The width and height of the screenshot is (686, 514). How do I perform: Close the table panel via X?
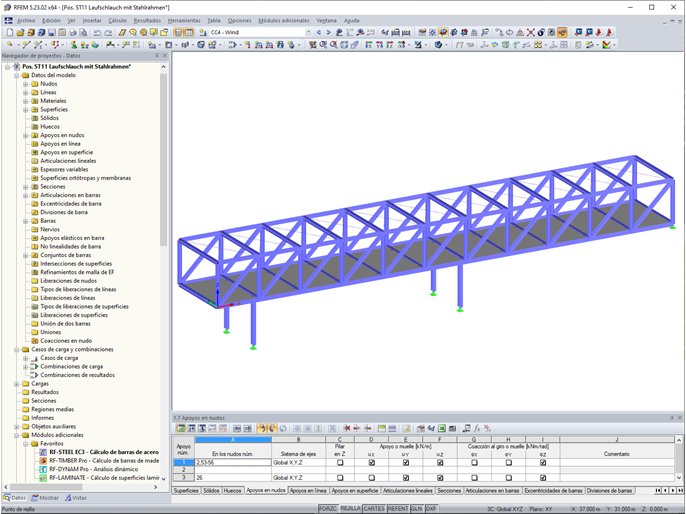[679, 418]
